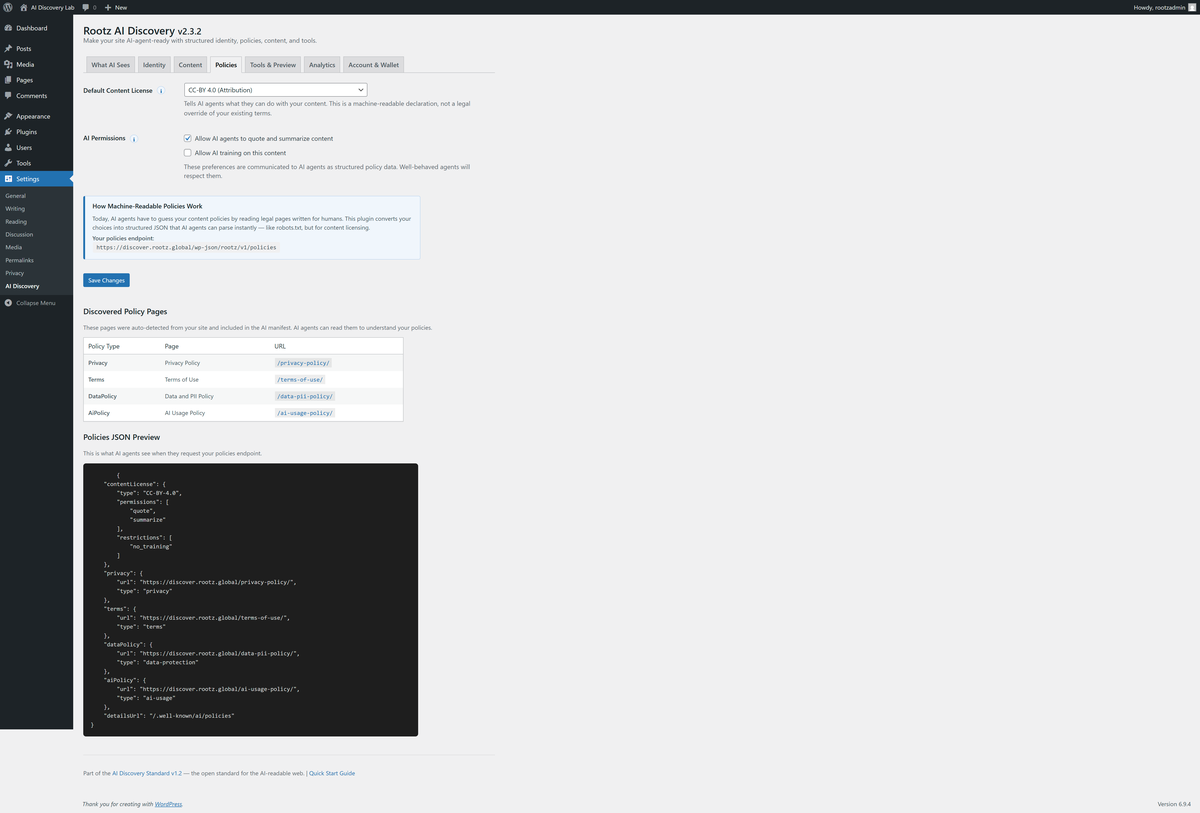Image resolution: width=1200 pixels, height=813 pixels.
Task: Open the Default Content License dropdown
Action: coord(273,89)
